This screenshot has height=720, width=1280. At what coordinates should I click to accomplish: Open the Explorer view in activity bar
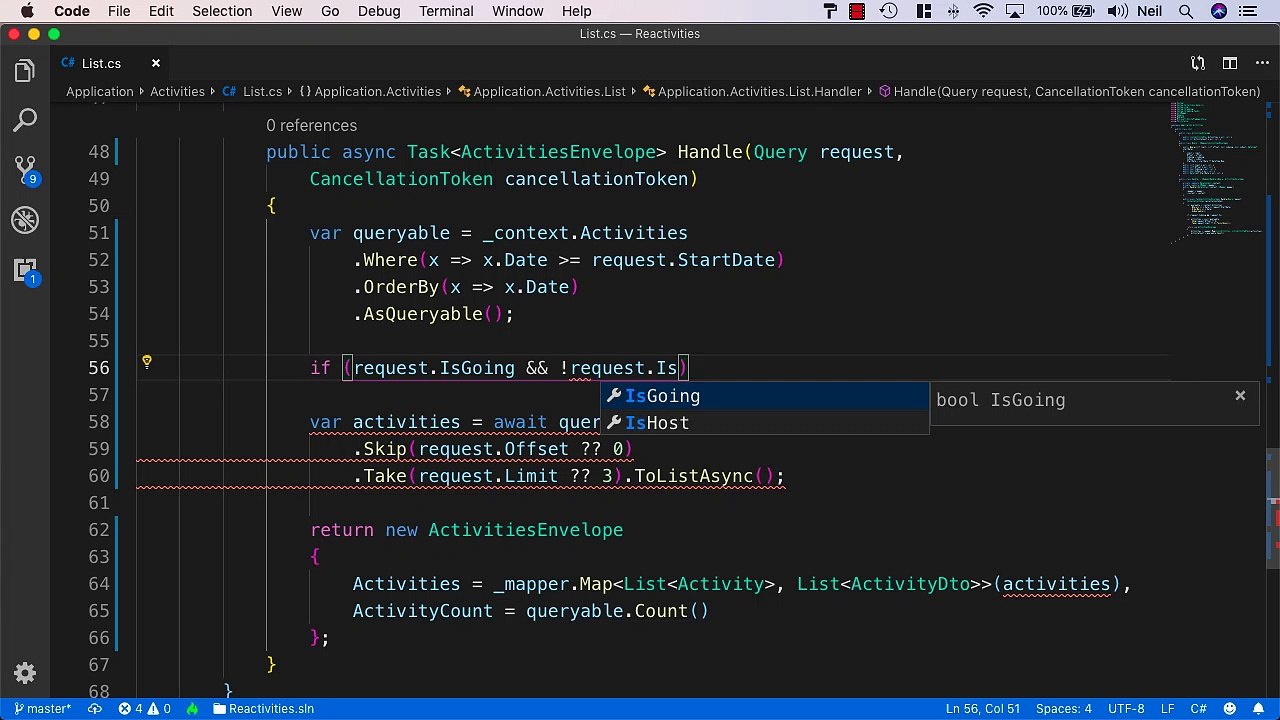coord(25,71)
